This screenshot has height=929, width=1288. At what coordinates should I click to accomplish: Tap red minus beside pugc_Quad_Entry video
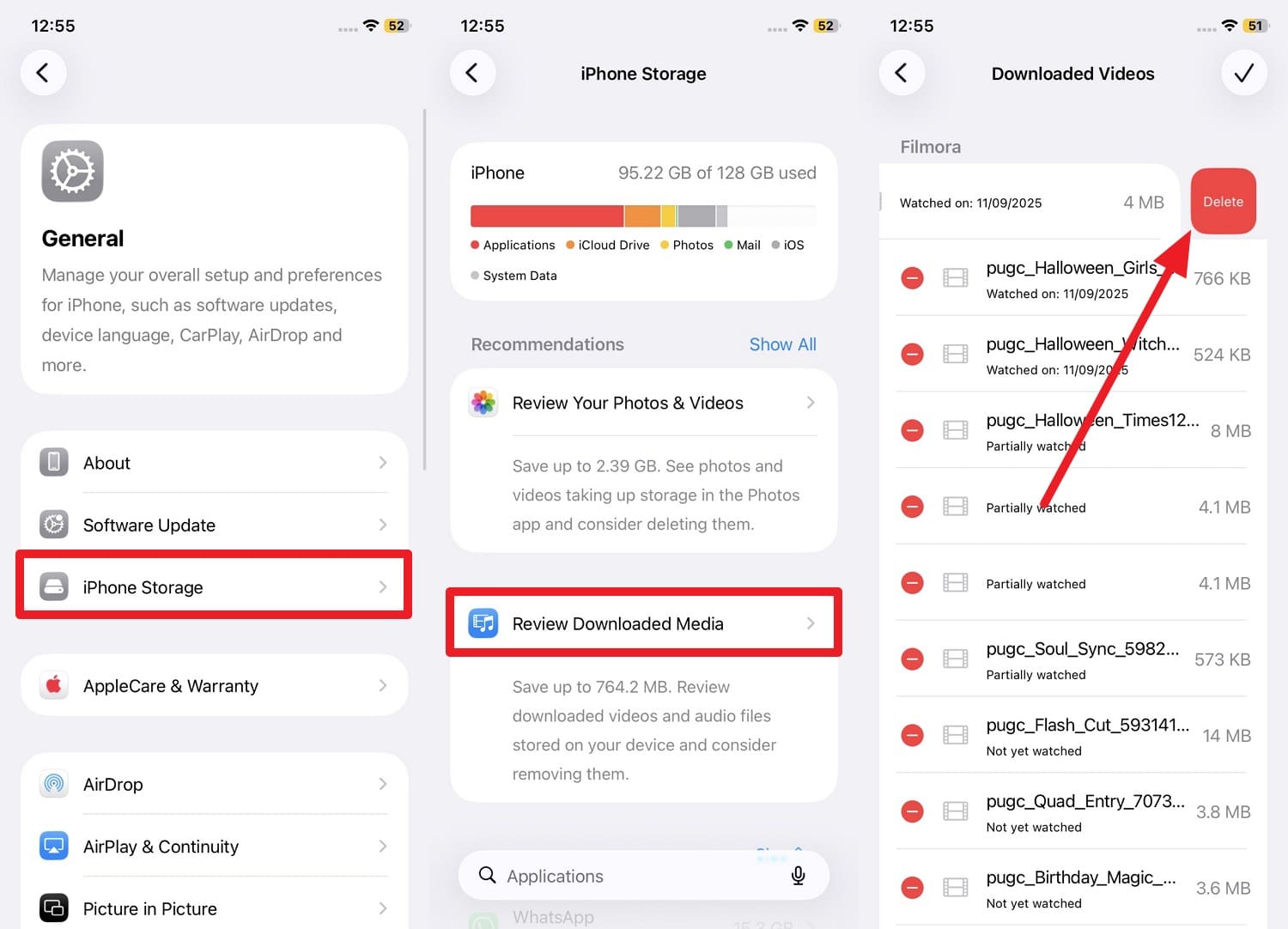click(913, 811)
